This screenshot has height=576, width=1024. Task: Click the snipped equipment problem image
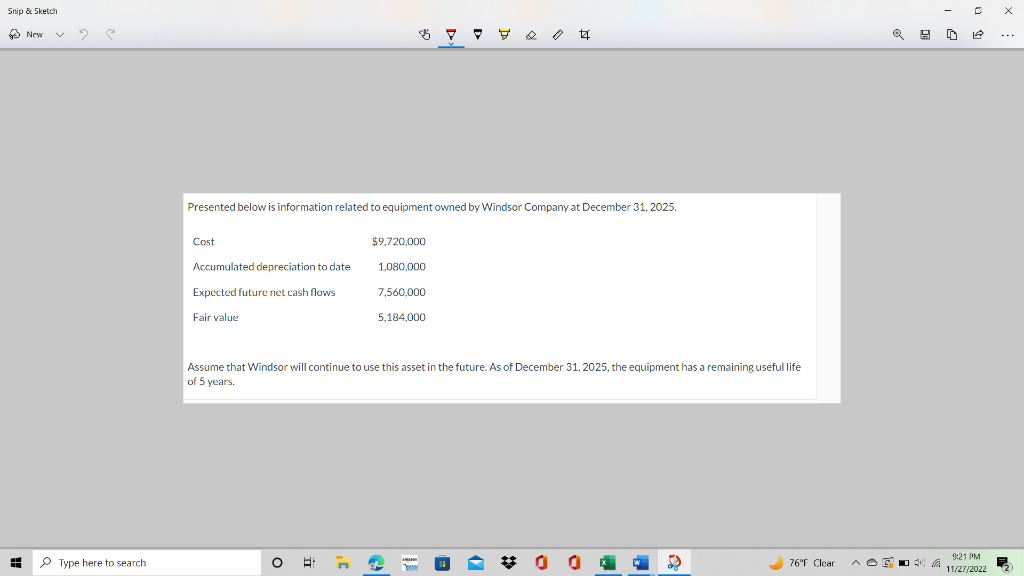click(511, 298)
